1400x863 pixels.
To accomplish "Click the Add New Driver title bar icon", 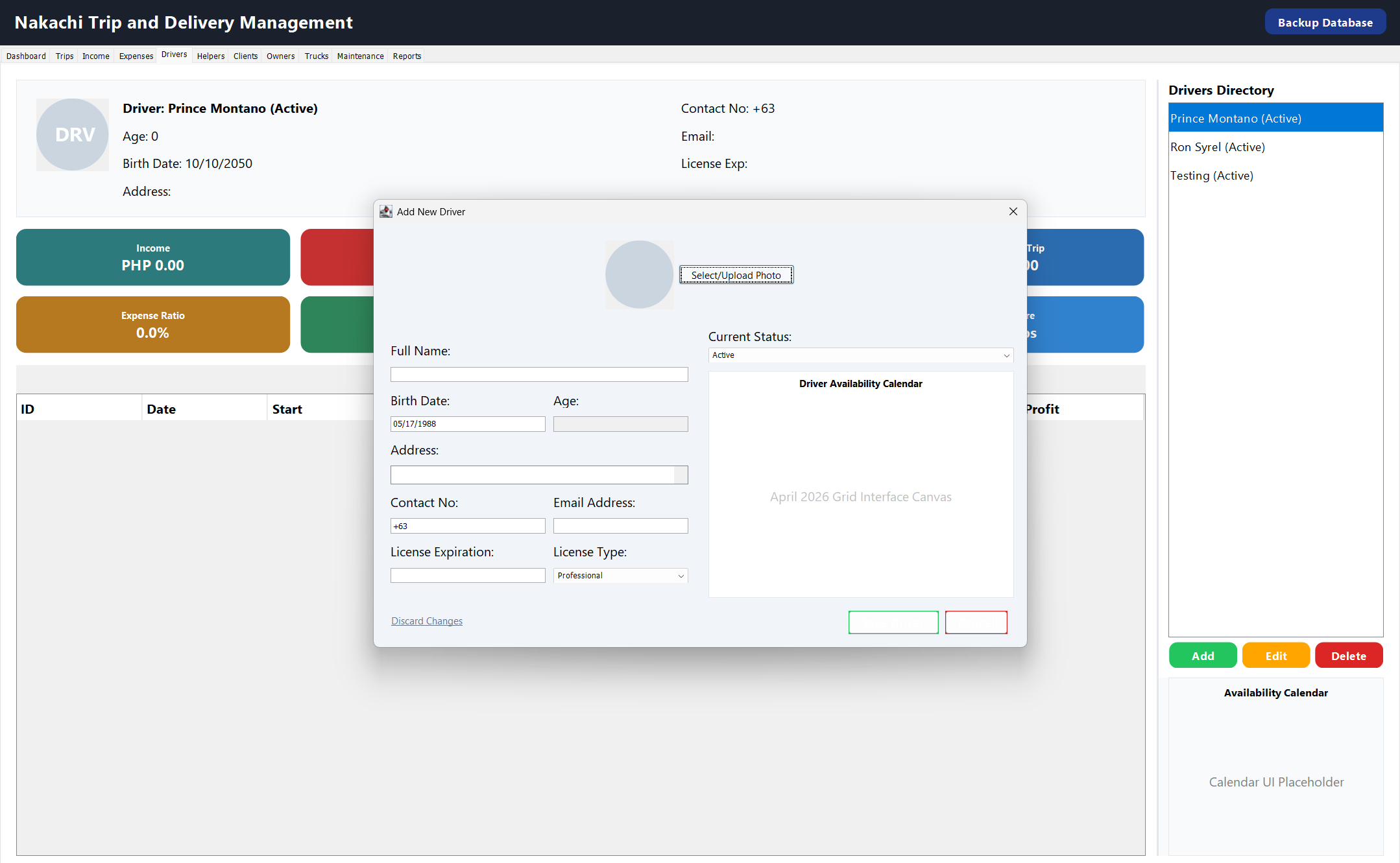I will pos(386,211).
